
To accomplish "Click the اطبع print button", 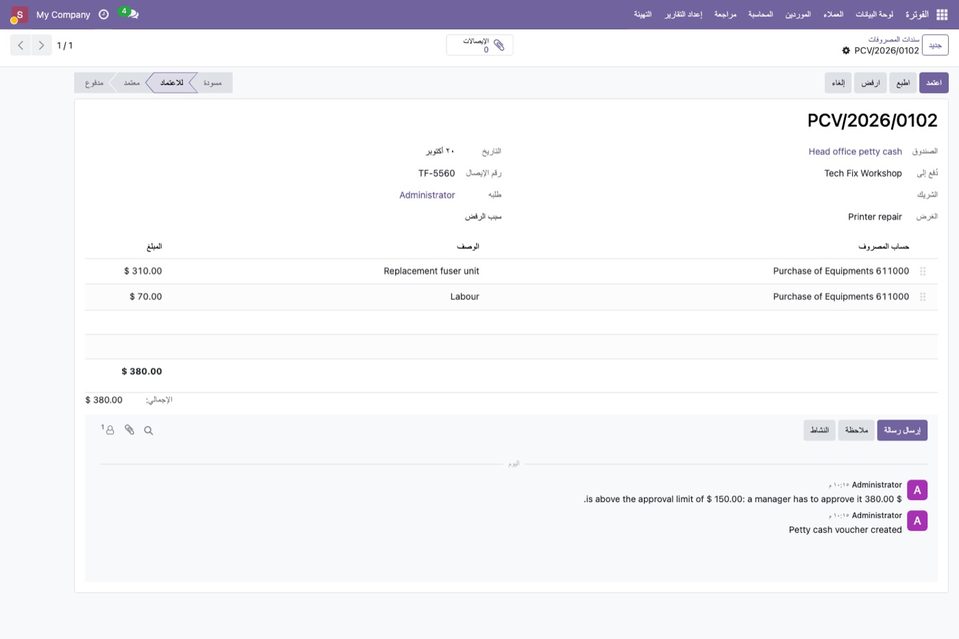I will 903,83.
